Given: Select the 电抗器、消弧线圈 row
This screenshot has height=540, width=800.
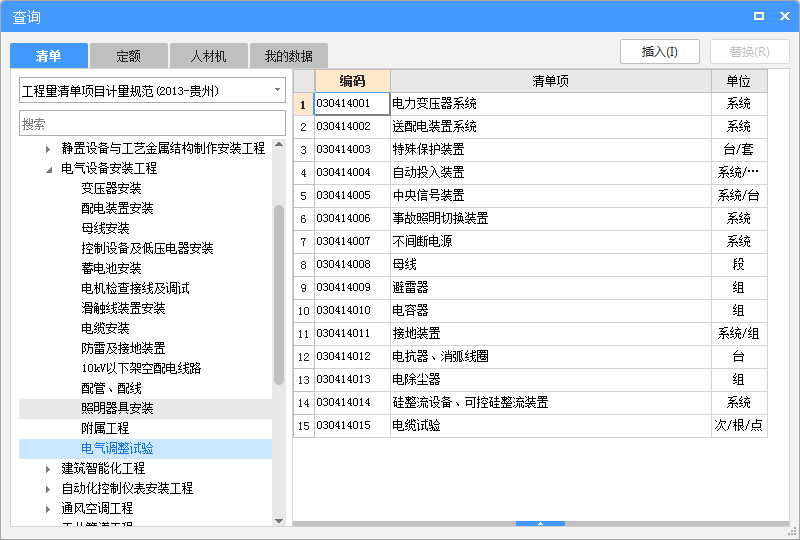Looking at the screenshot, I should (x=531, y=356).
